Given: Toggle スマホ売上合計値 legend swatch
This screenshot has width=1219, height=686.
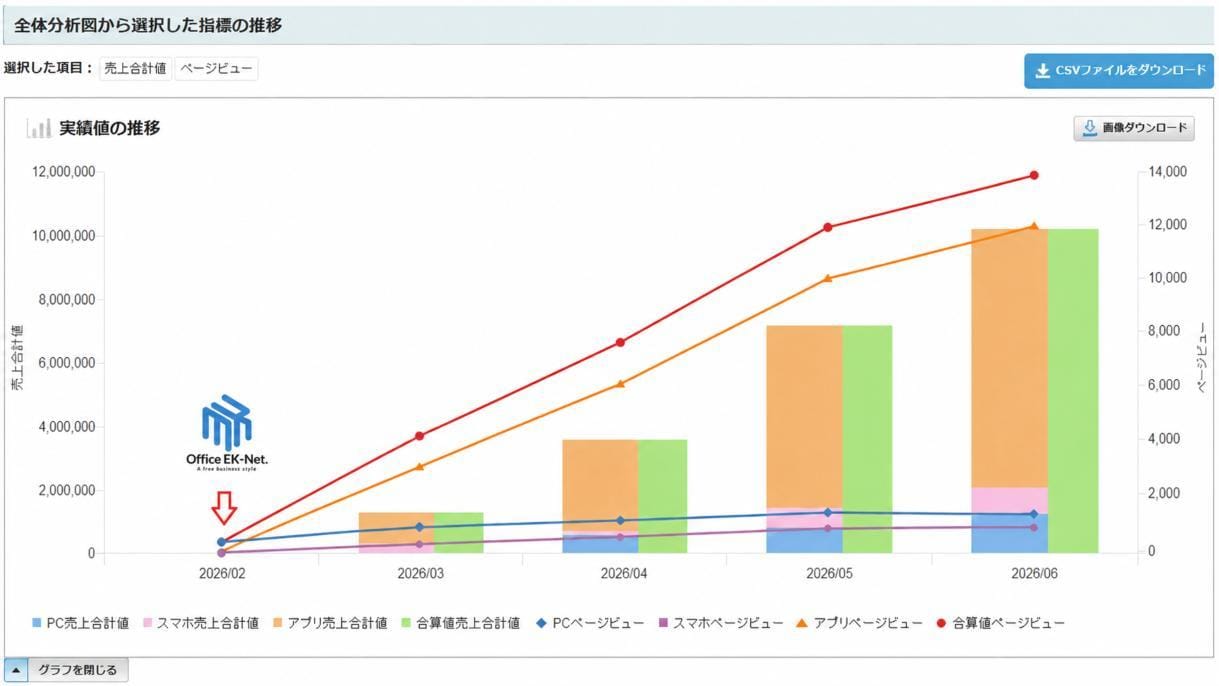Looking at the screenshot, I should (x=147, y=623).
